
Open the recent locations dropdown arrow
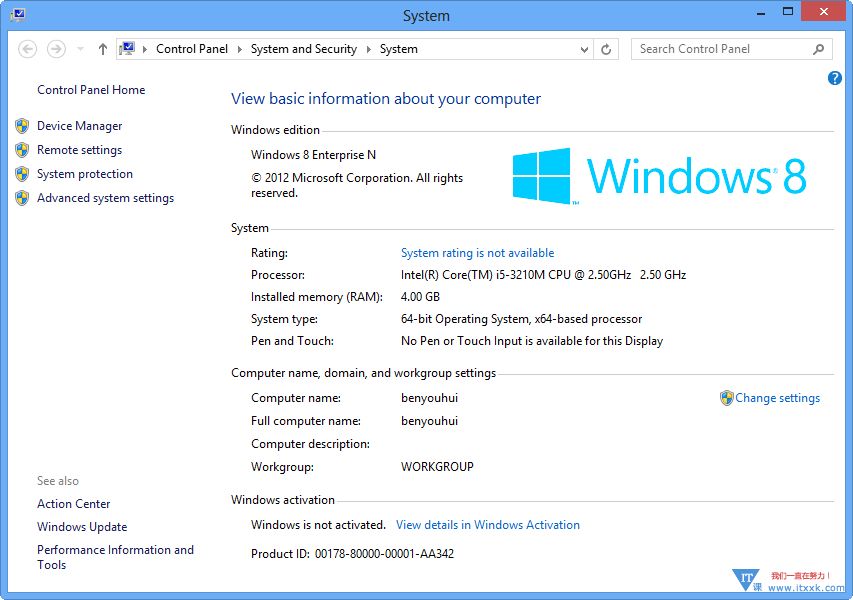(81, 49)
